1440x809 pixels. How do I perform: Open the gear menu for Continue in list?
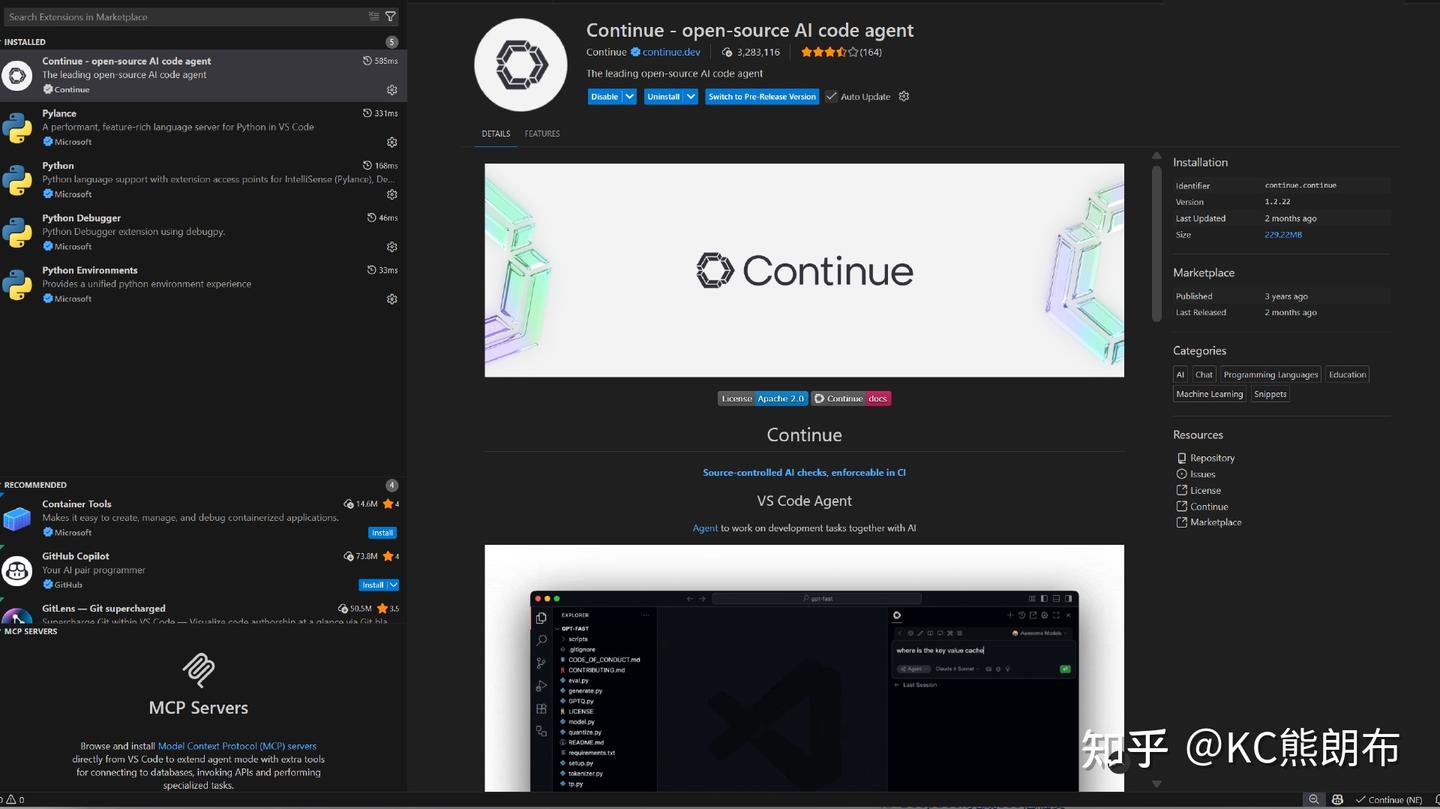point(392,90)
